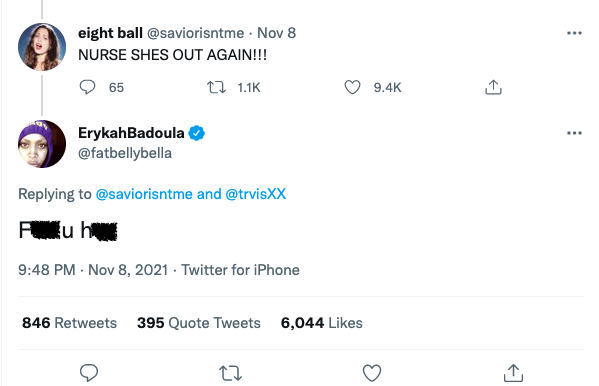Reply to ErykahBadoula's tweet
This screenshot has width=599, height=386.
coord(89,373)
